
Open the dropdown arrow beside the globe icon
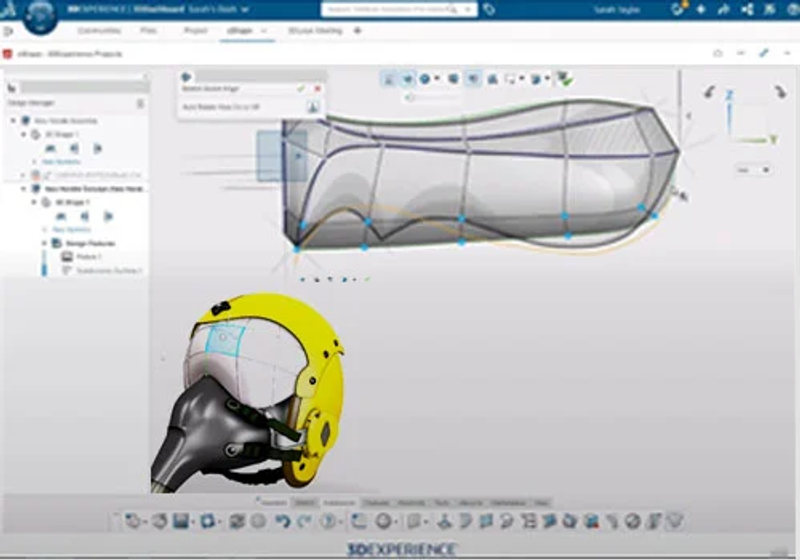tap(437, 79)
